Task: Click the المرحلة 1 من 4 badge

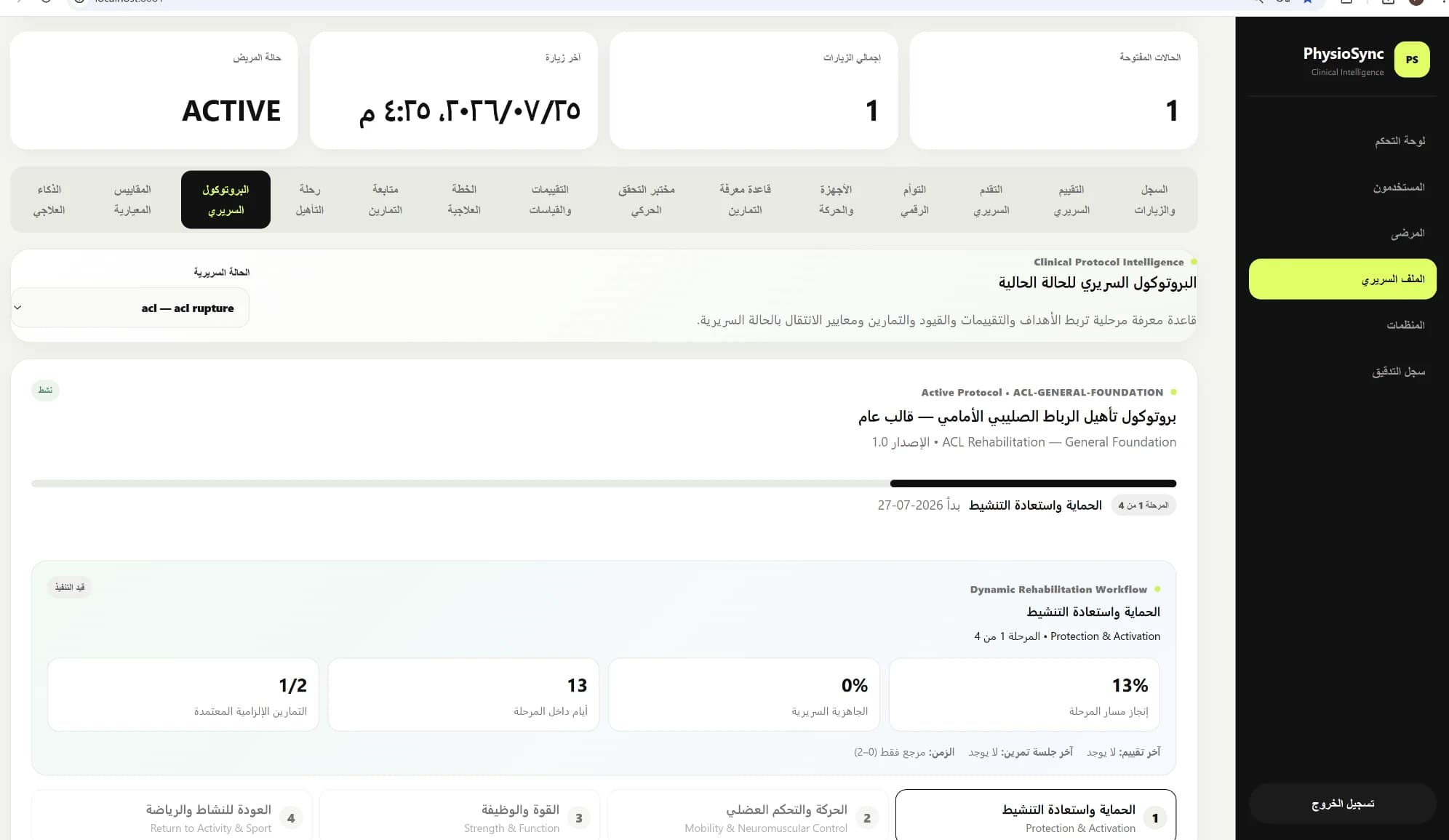Action: click(x=1143, y=505)
